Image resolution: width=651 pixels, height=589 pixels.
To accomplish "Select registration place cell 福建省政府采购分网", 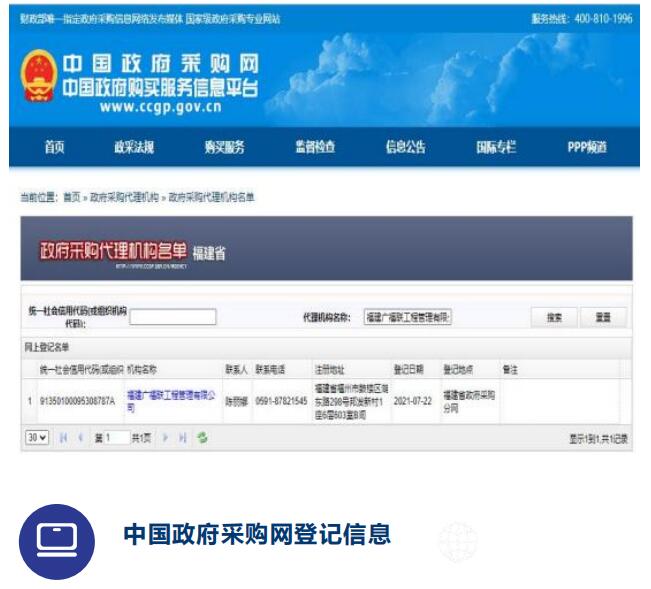I will [x=470, y=401].
